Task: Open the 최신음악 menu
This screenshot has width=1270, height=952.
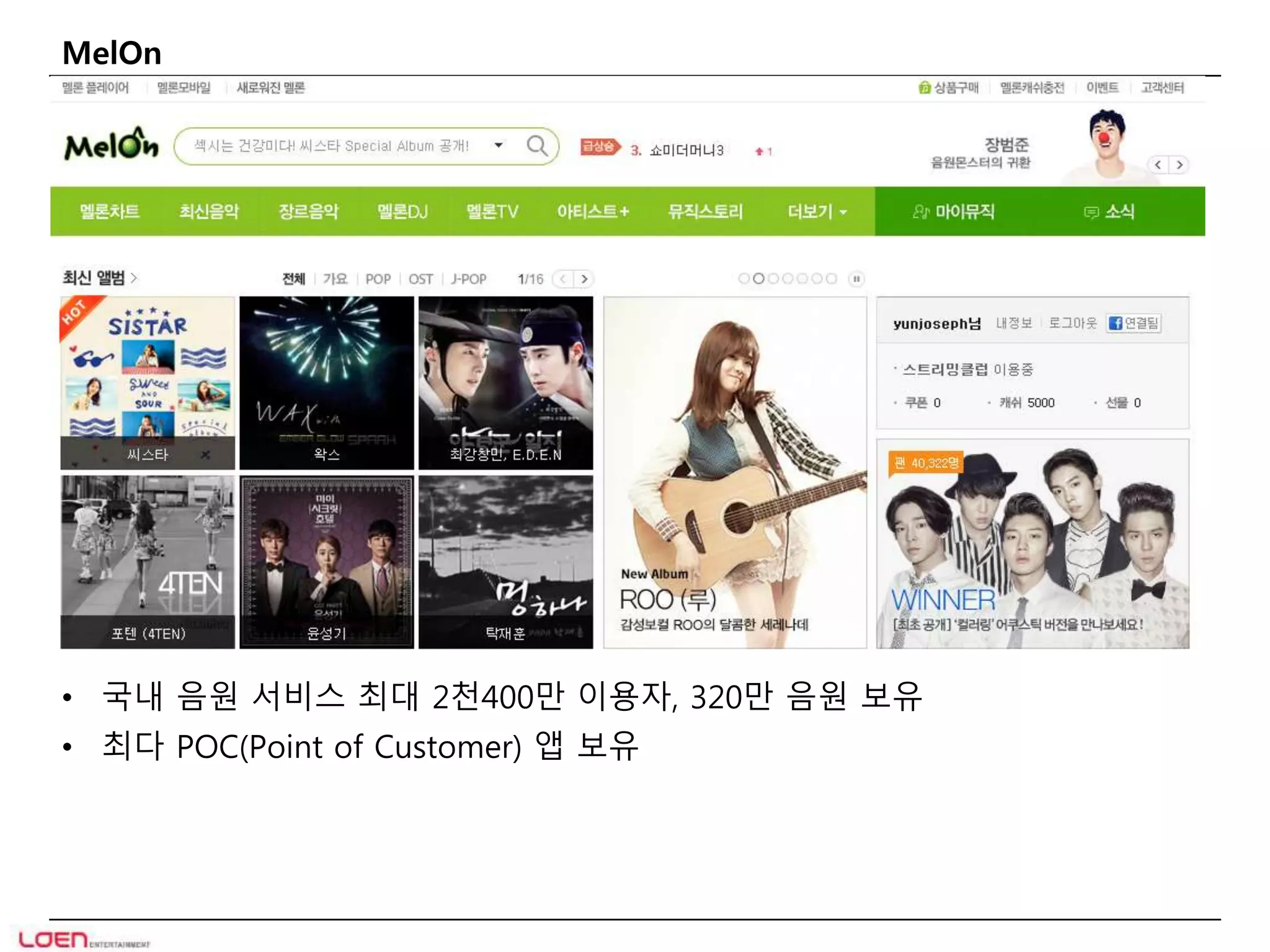Action: [209, 212]
